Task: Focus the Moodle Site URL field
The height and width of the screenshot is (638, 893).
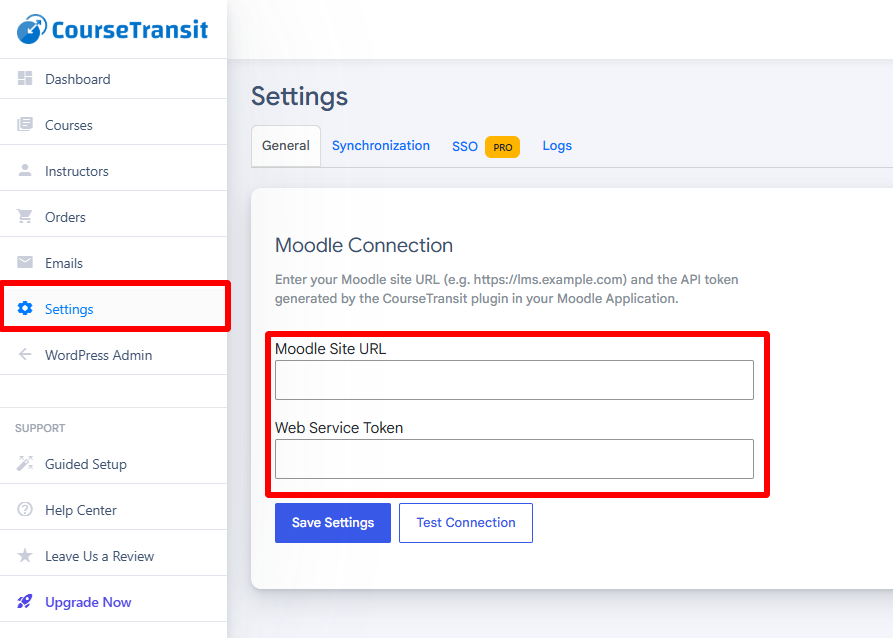Action: coord(514,380)
